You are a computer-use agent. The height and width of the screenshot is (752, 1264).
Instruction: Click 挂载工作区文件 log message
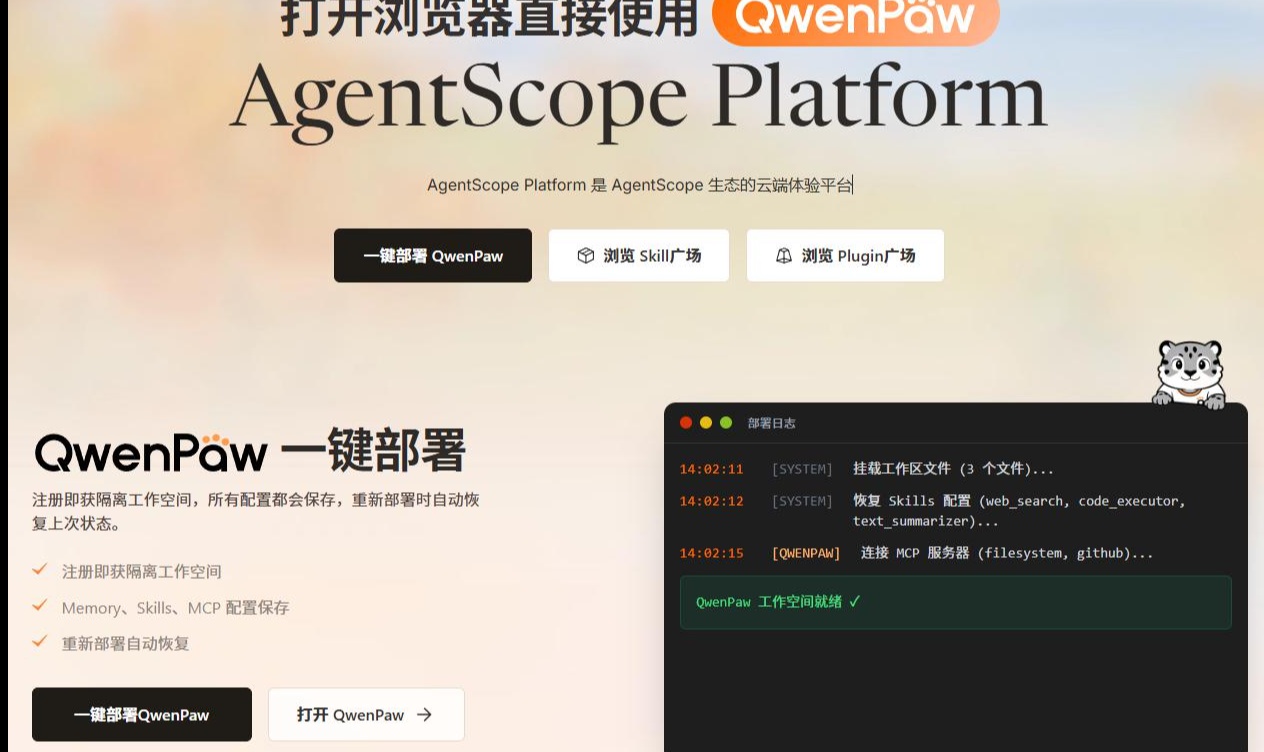click(x=953, y=469)
